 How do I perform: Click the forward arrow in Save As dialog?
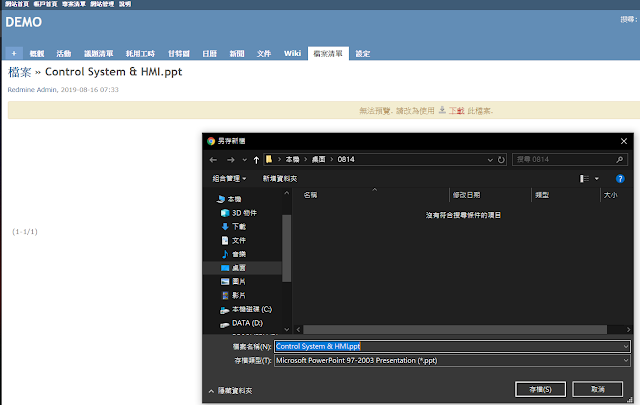click(x=231, y=160)
